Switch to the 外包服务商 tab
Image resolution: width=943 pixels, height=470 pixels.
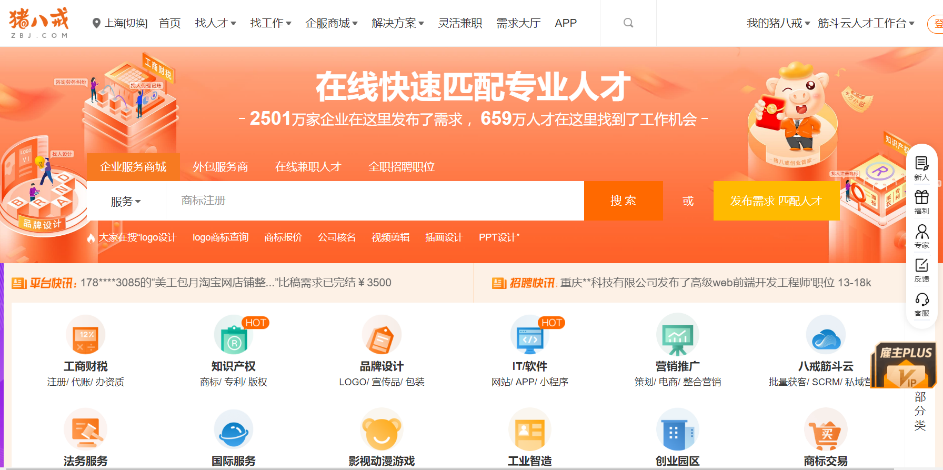point(220,167)
